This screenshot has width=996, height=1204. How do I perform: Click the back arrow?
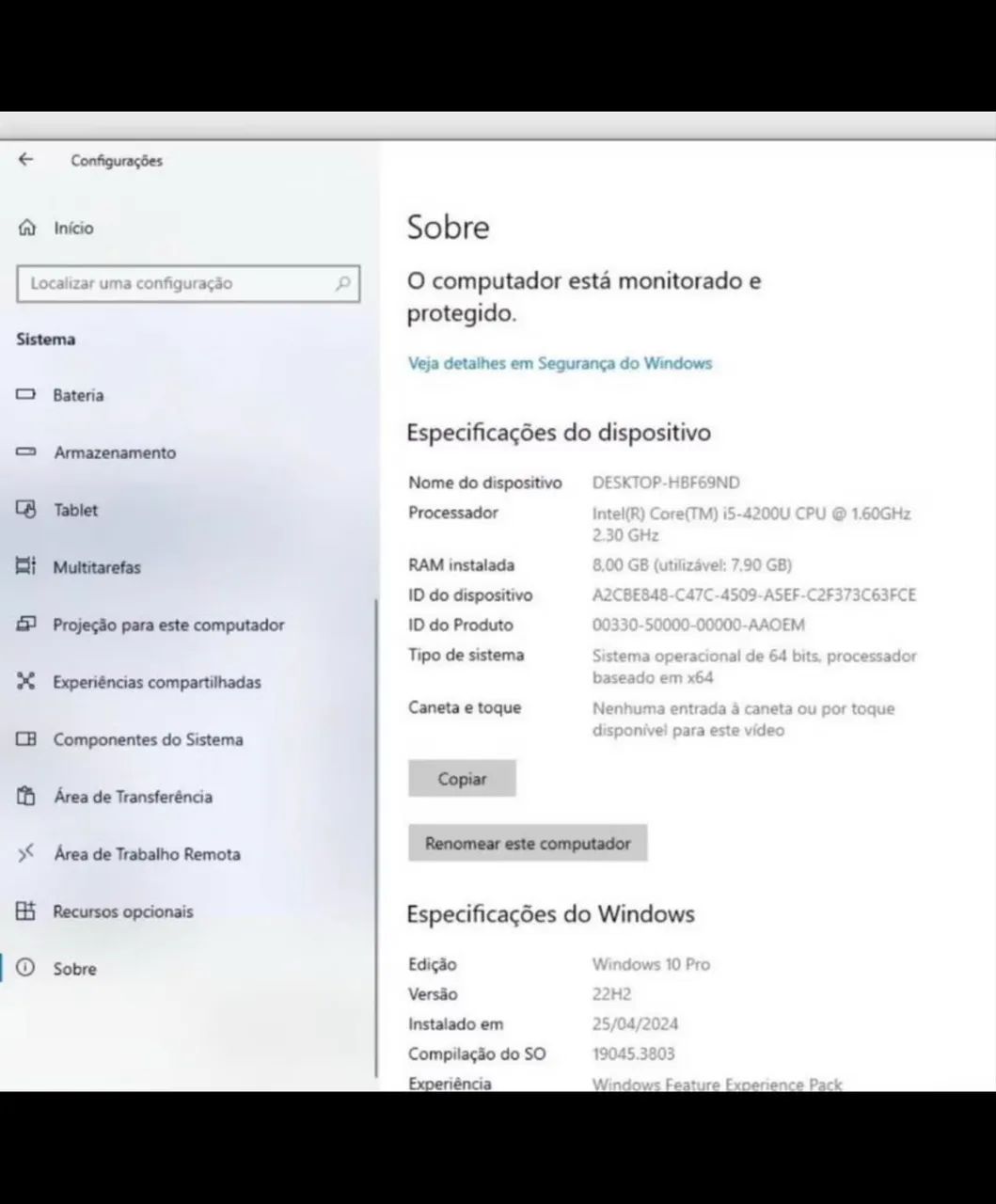click(x=24, y=160)
